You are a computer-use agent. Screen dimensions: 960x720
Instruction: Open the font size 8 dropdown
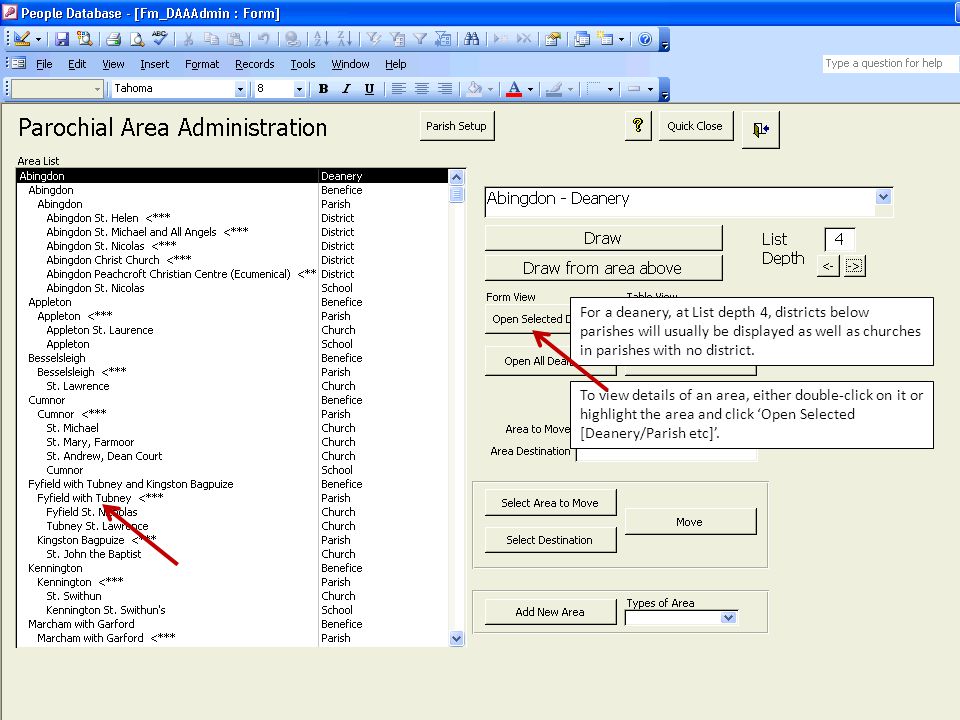pyautogui.click(x=299, y=89)
